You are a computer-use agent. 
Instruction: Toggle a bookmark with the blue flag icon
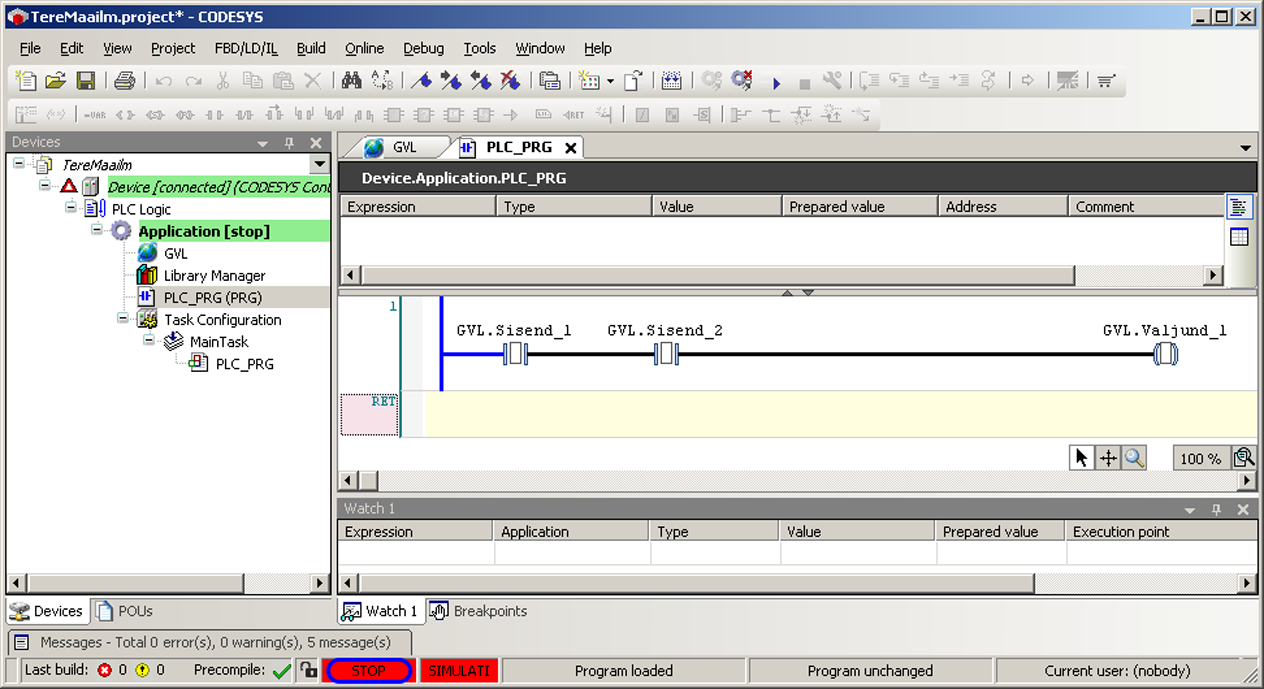421,81
